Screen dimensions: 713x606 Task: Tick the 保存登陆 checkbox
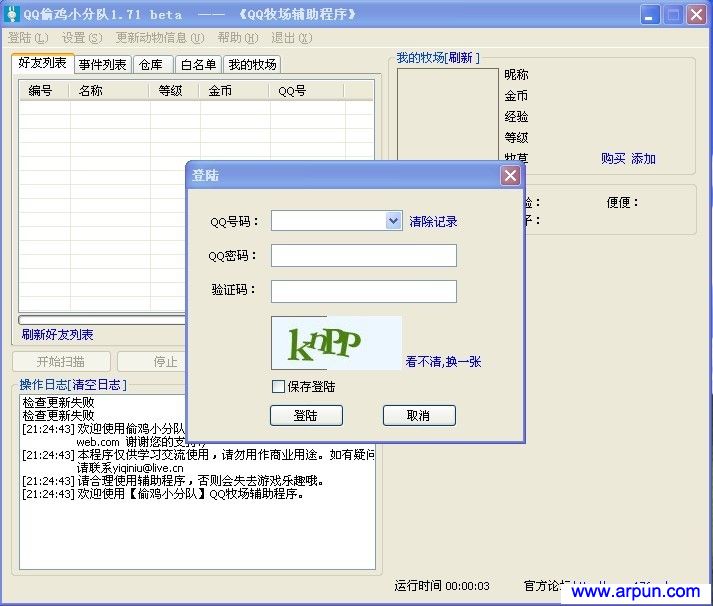coord(278,386)
